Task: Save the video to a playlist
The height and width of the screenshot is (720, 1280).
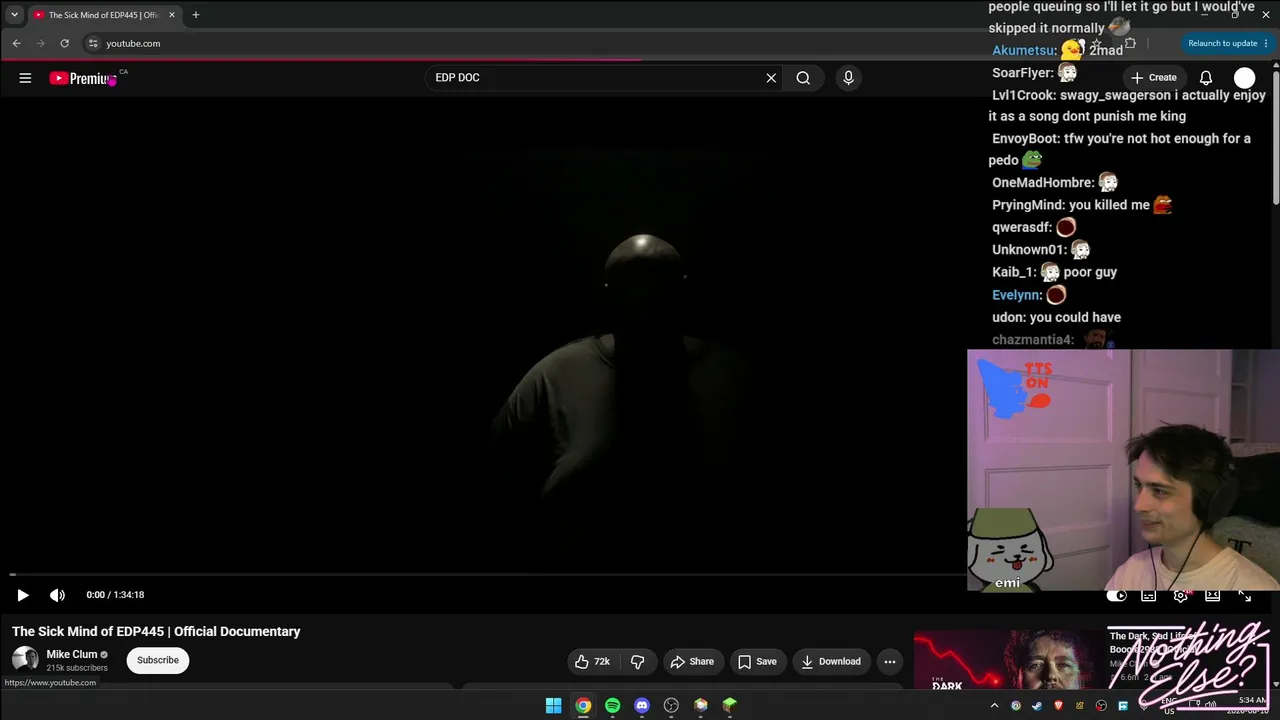Action: [757, 661]
